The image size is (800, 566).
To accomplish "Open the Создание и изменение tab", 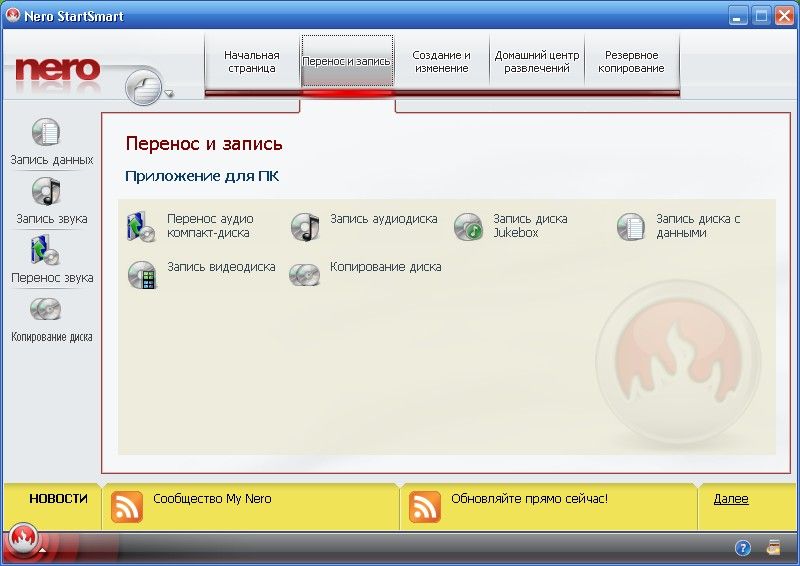I will pos(441,61).
